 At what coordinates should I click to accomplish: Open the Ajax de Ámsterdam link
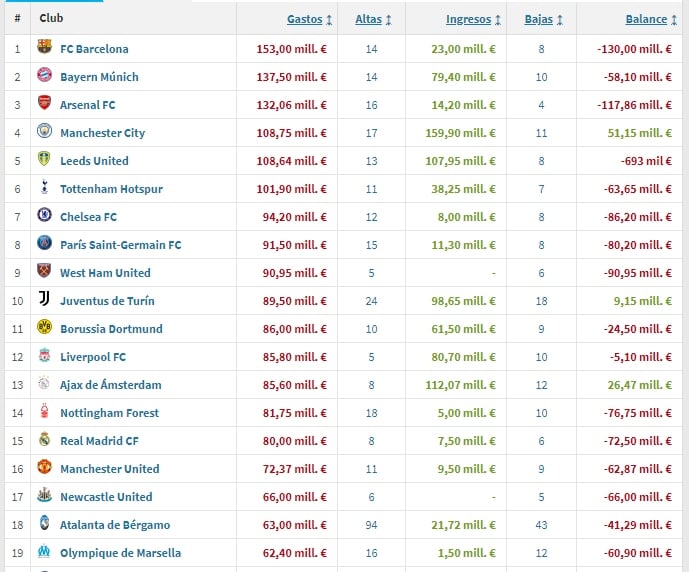(111, 385)
